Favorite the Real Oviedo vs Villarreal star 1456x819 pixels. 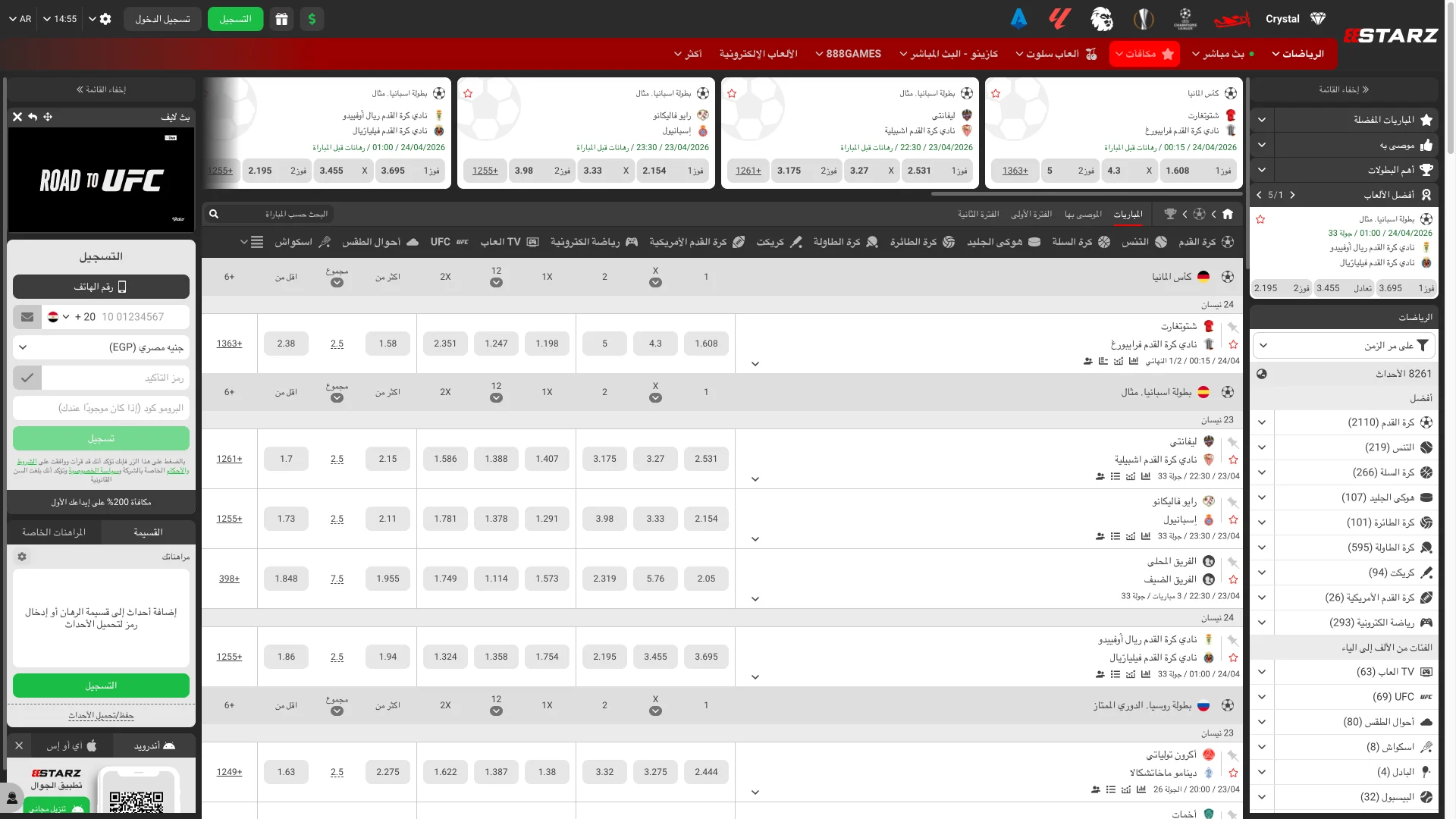[x=1233, y=658]
